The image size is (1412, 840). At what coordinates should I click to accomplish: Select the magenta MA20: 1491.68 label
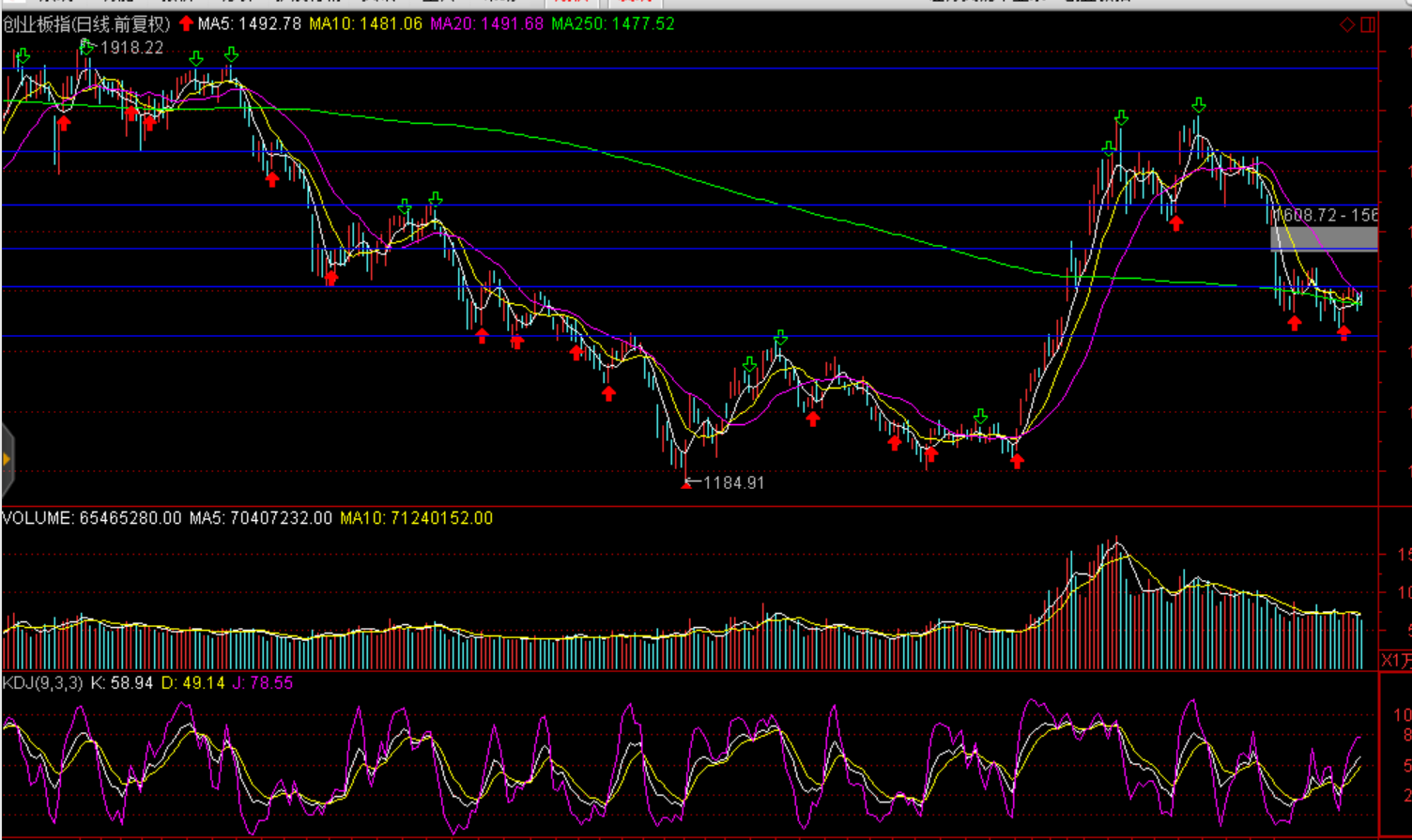(x=486, y=24)
